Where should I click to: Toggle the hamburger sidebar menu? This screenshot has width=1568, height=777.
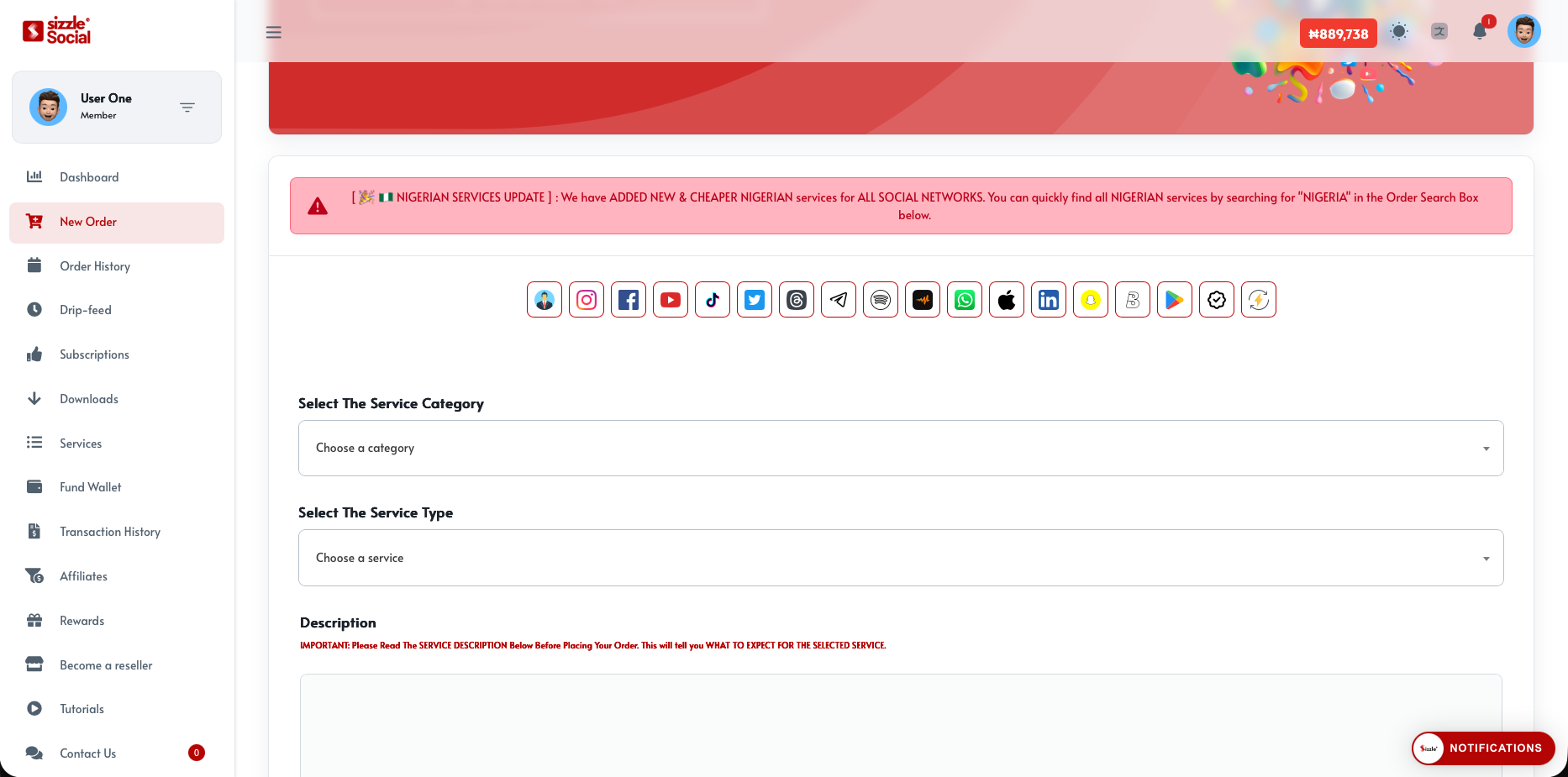pos(274,33)
